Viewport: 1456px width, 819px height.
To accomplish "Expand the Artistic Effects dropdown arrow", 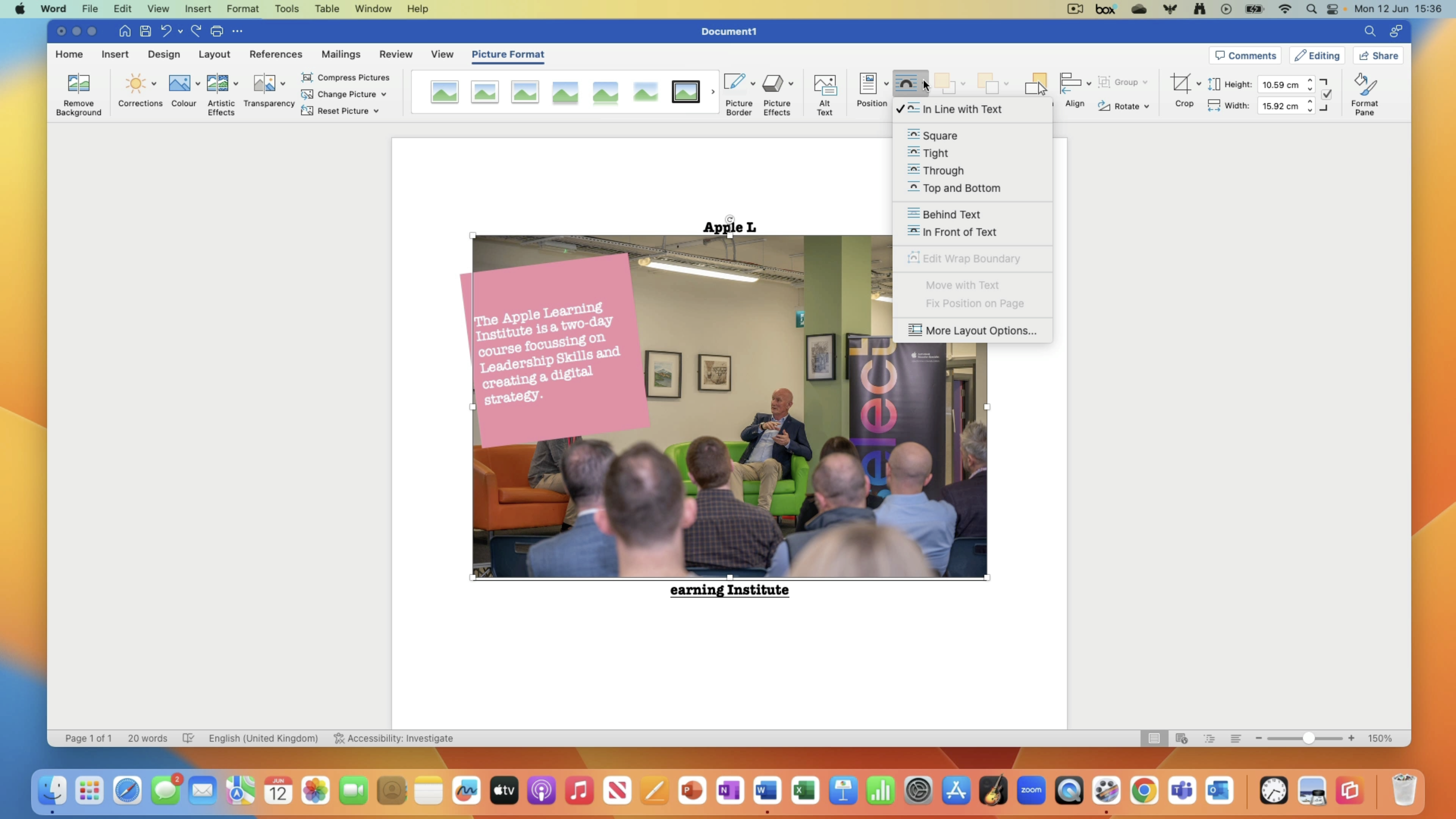I will [x=236, y=84].
